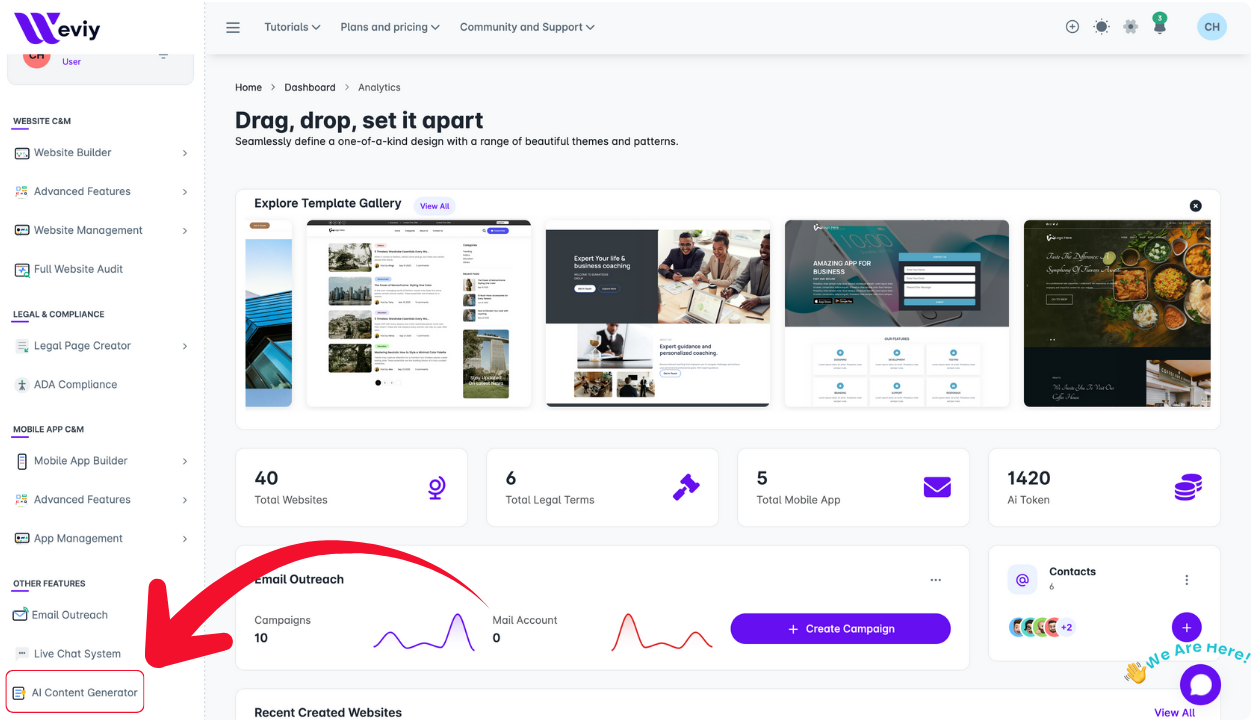Click View All in Template Gallery
The image size is (1251, 720).
tap(434, 206)
